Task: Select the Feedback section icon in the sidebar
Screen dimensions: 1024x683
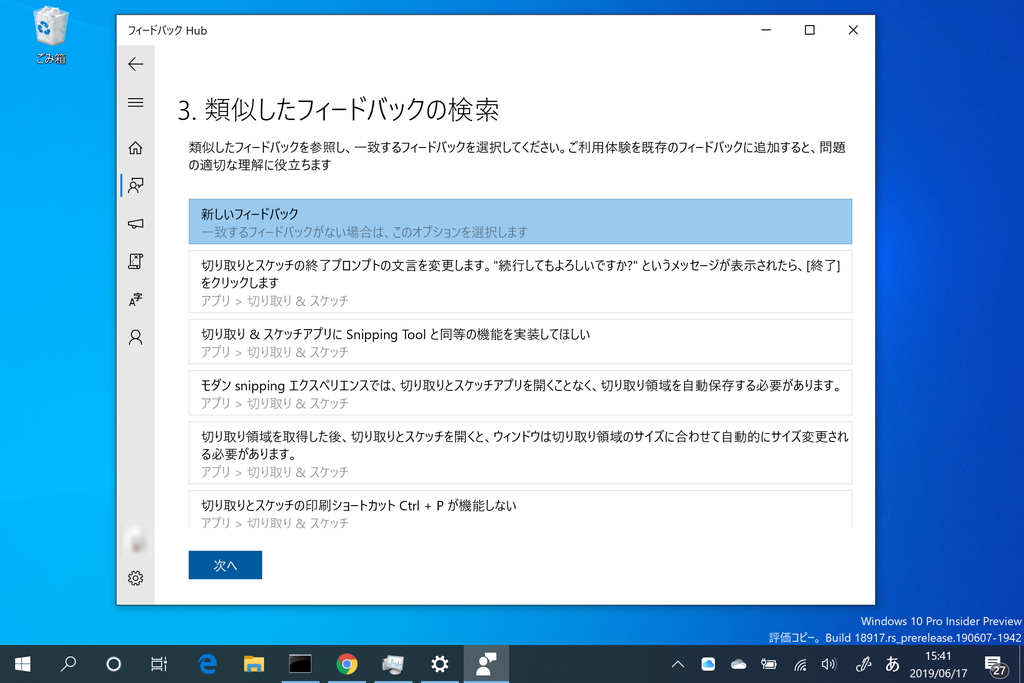Action: click(x=135, y=185)
